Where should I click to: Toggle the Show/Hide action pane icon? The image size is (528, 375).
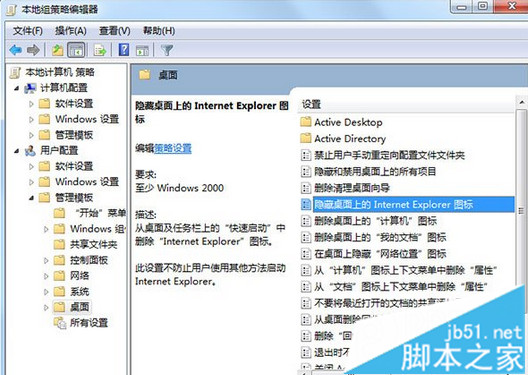142,50
